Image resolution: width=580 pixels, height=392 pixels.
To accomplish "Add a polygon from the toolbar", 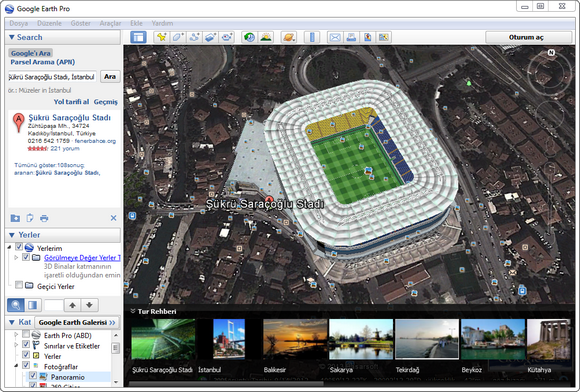I will (178, 37).
